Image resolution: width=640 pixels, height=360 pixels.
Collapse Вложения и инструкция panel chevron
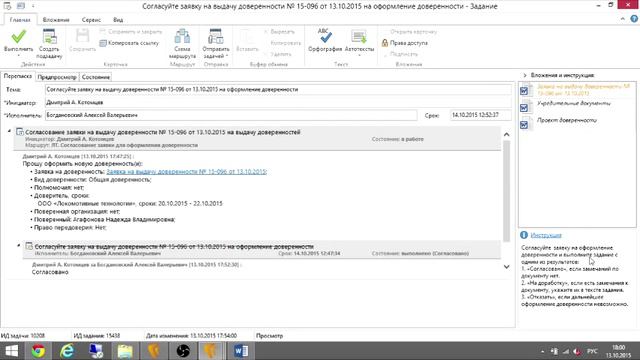(x=525, y=75)
